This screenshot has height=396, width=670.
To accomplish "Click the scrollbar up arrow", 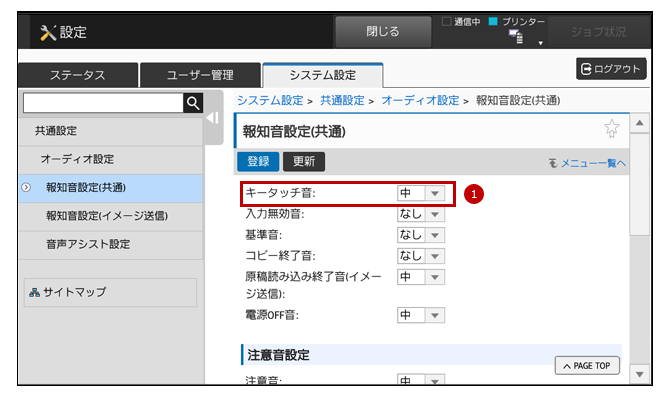I will tap(640, 123).
